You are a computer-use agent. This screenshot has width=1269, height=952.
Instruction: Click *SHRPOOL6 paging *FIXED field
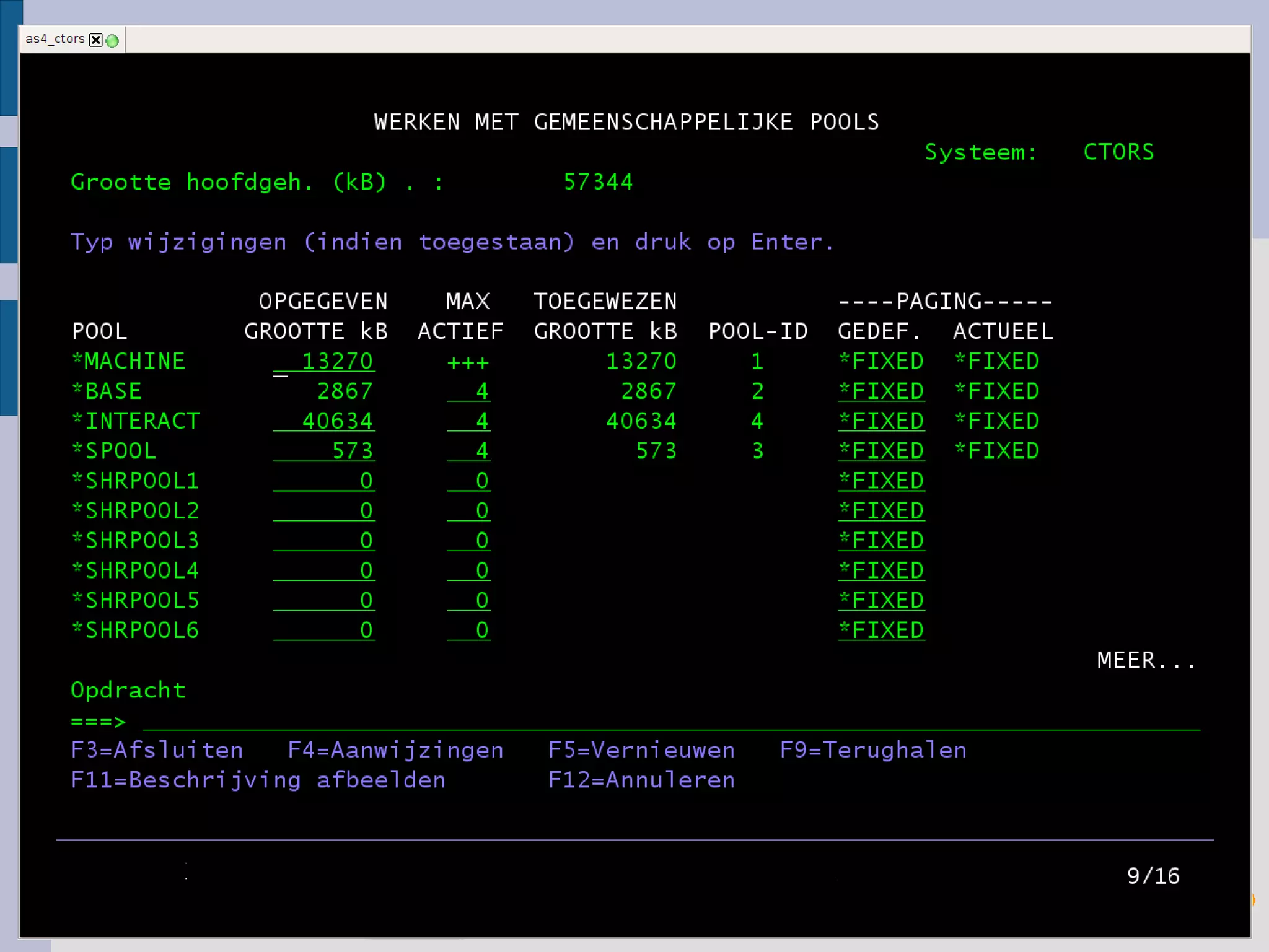coord(881,631)
